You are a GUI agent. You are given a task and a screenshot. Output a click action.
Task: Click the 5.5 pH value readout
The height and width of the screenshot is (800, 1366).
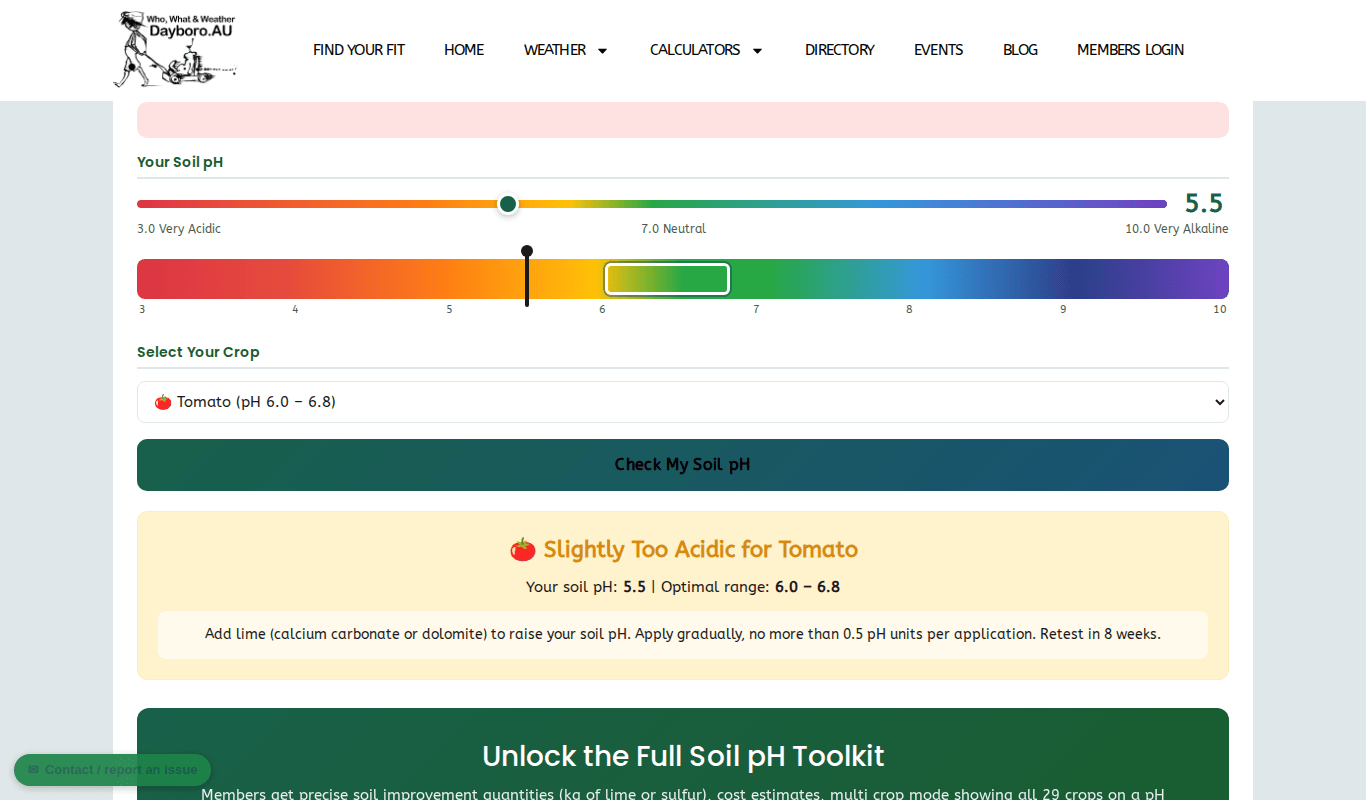tap(1204, 204)
